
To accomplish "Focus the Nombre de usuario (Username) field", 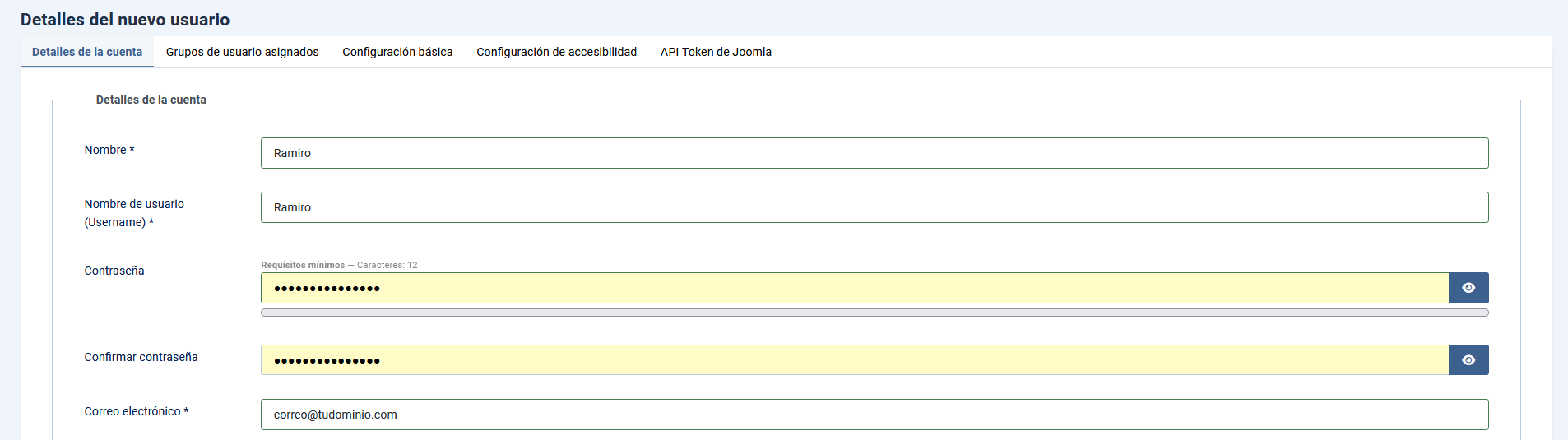I will point(874,207).
